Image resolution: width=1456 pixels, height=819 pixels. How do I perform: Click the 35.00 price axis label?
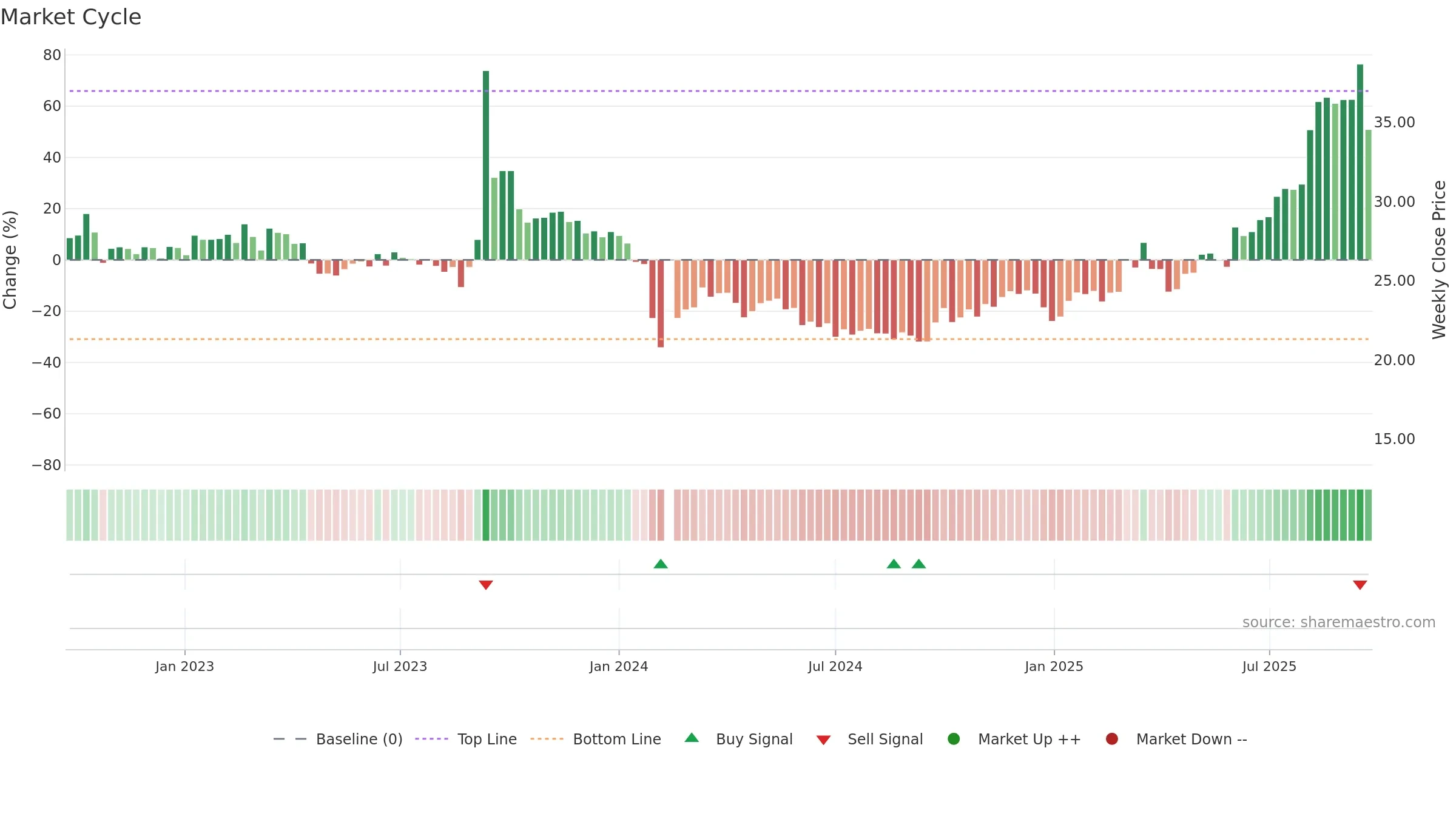(1394, 122)
